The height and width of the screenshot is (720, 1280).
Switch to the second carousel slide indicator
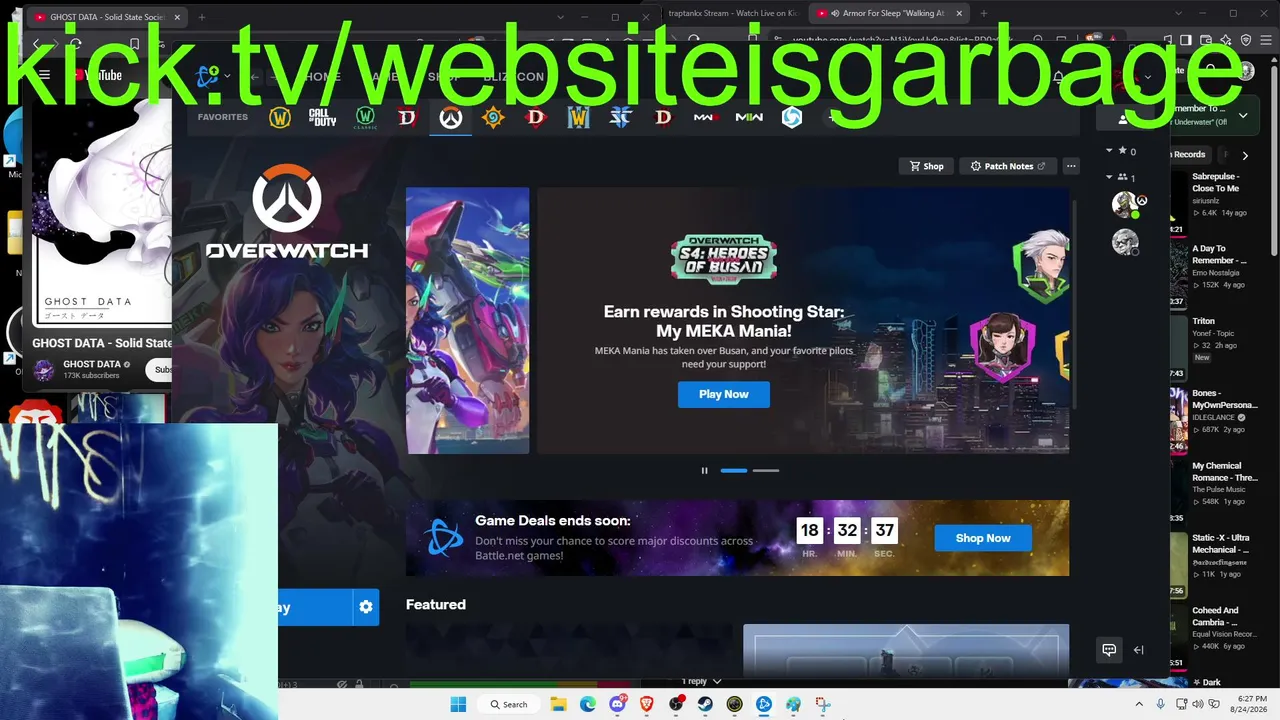(766, 470)
